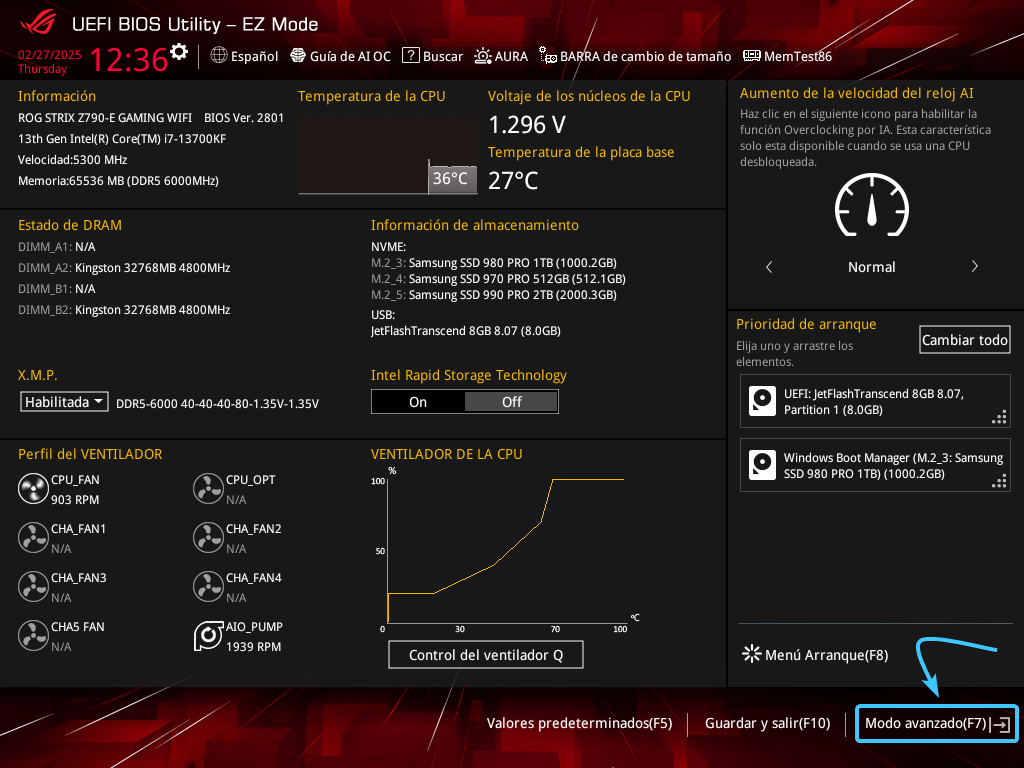Click disk icon of JetFlashTranscend entry
Viewport: 1024px width, 768px height.
(762, 402)
